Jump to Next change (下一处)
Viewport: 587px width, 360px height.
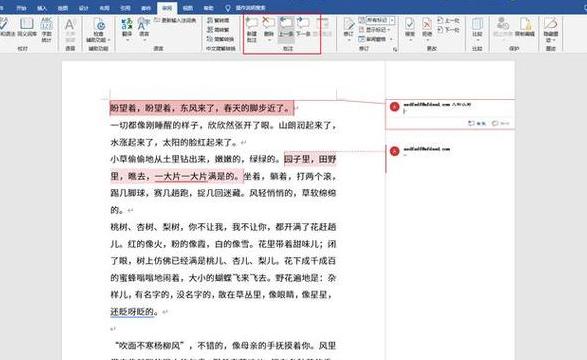(x=448, y=30)
